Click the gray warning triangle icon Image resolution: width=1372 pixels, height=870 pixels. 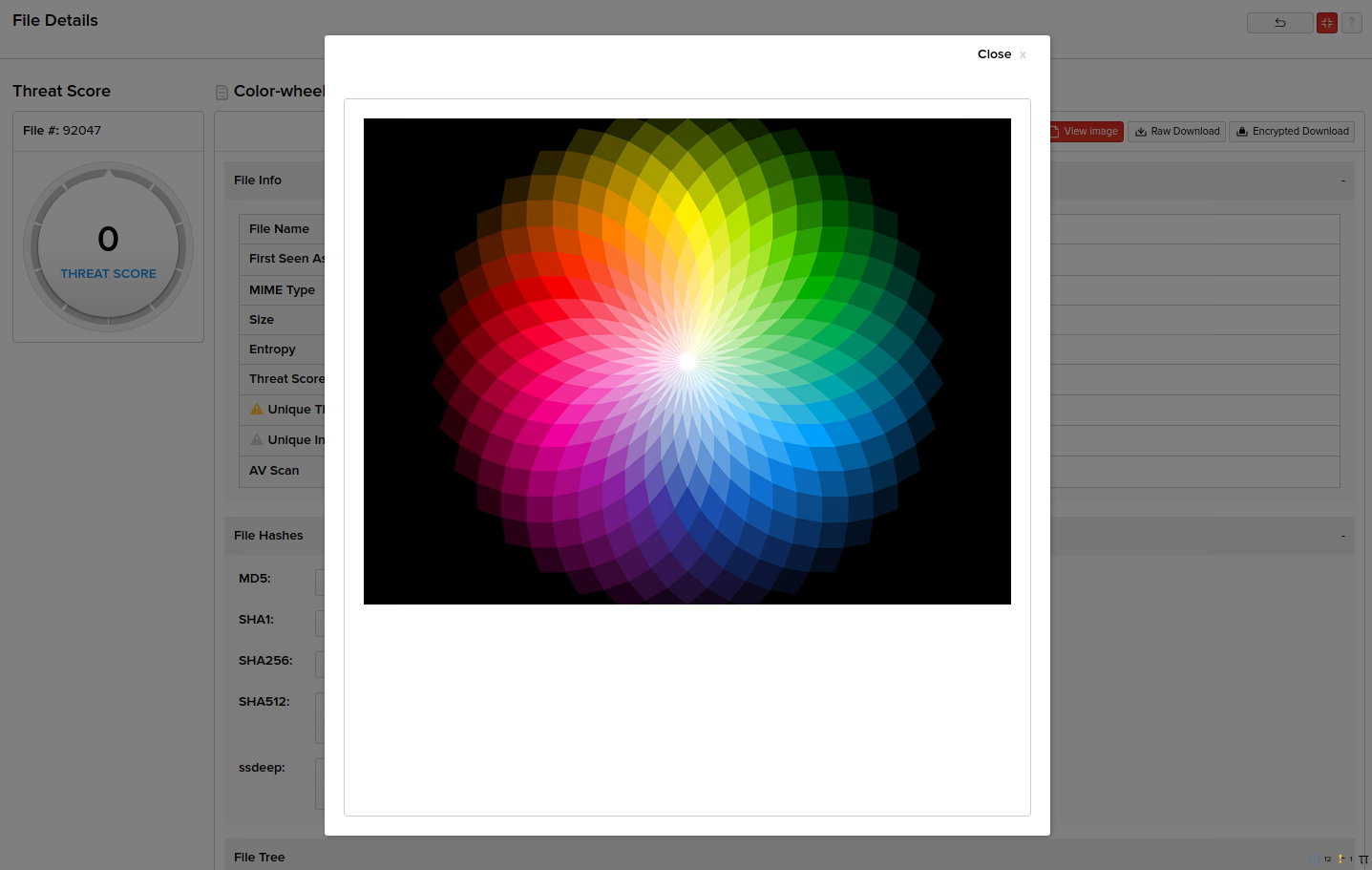(256, 440)
